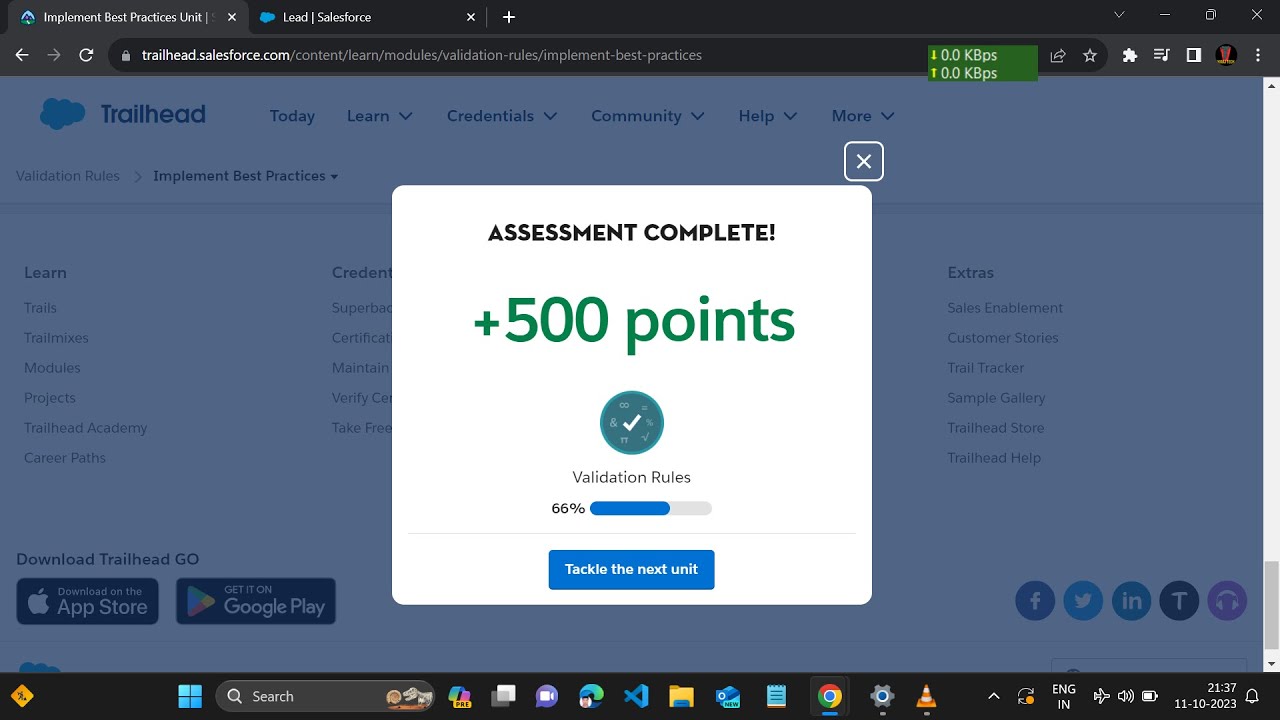This screenshot has height=720, width=1280.
Task: Open the Trailmixes footer link
Action: 56,338
